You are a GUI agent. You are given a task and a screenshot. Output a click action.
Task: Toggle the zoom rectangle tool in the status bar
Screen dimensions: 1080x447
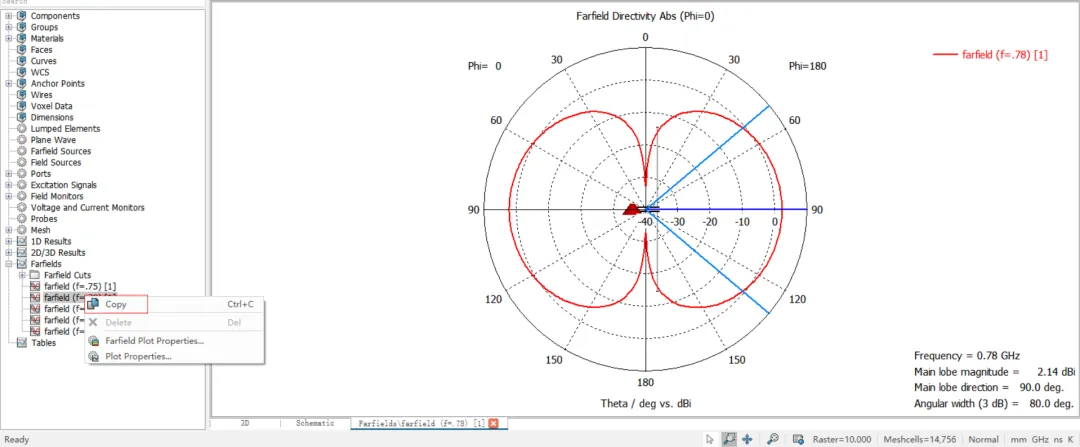pos(729,439)
